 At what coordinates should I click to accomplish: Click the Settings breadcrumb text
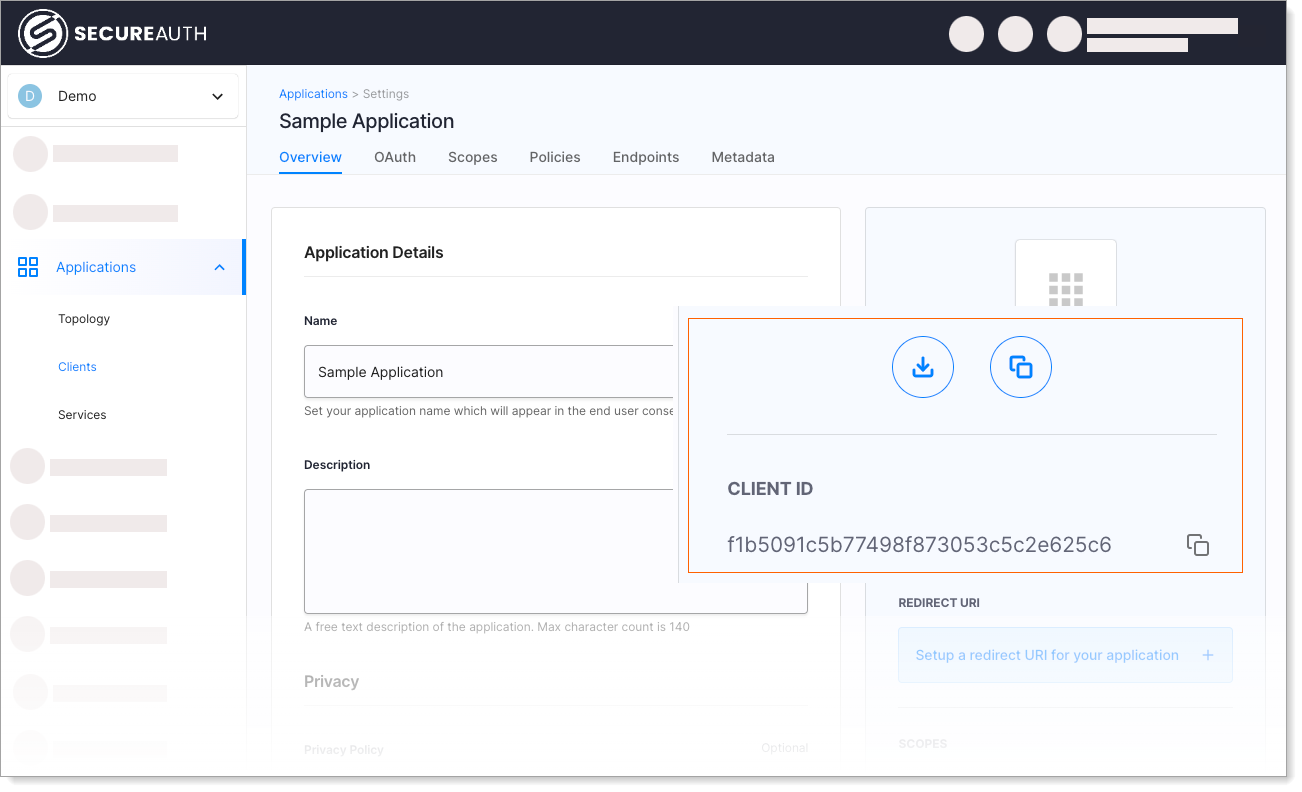[386, 94]
